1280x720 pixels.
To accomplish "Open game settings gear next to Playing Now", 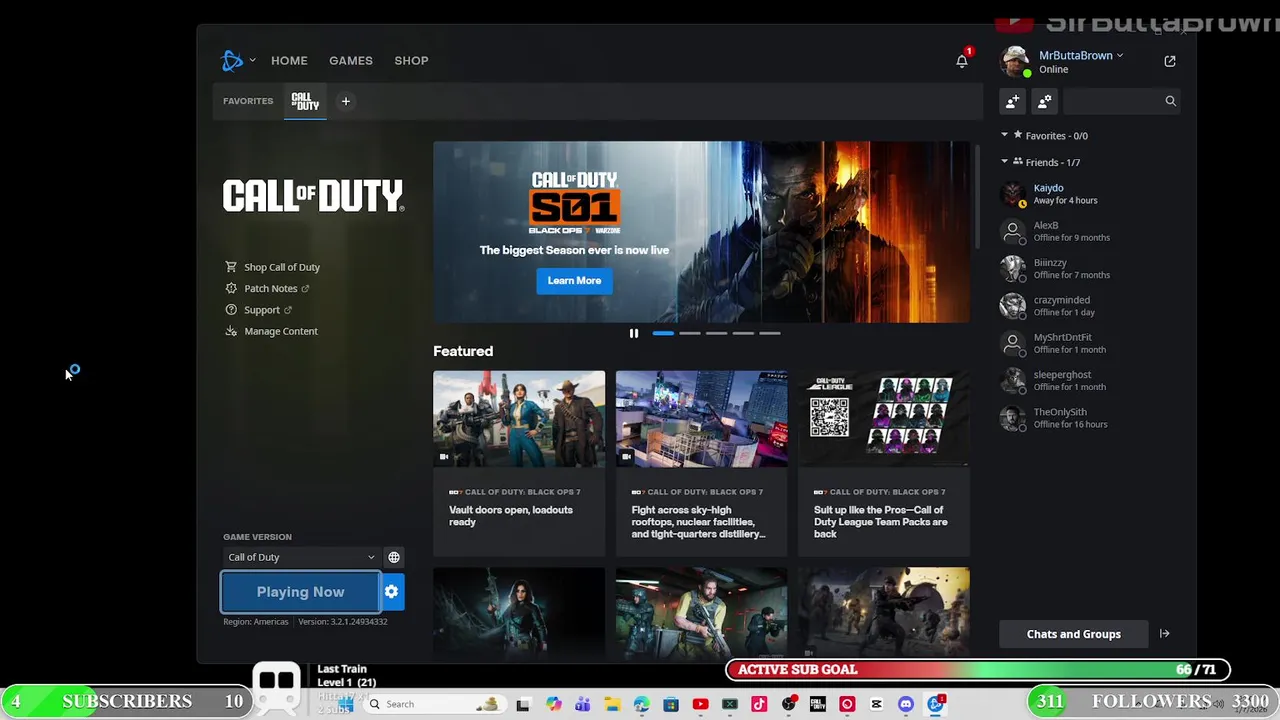I will [x=392, y=592].
